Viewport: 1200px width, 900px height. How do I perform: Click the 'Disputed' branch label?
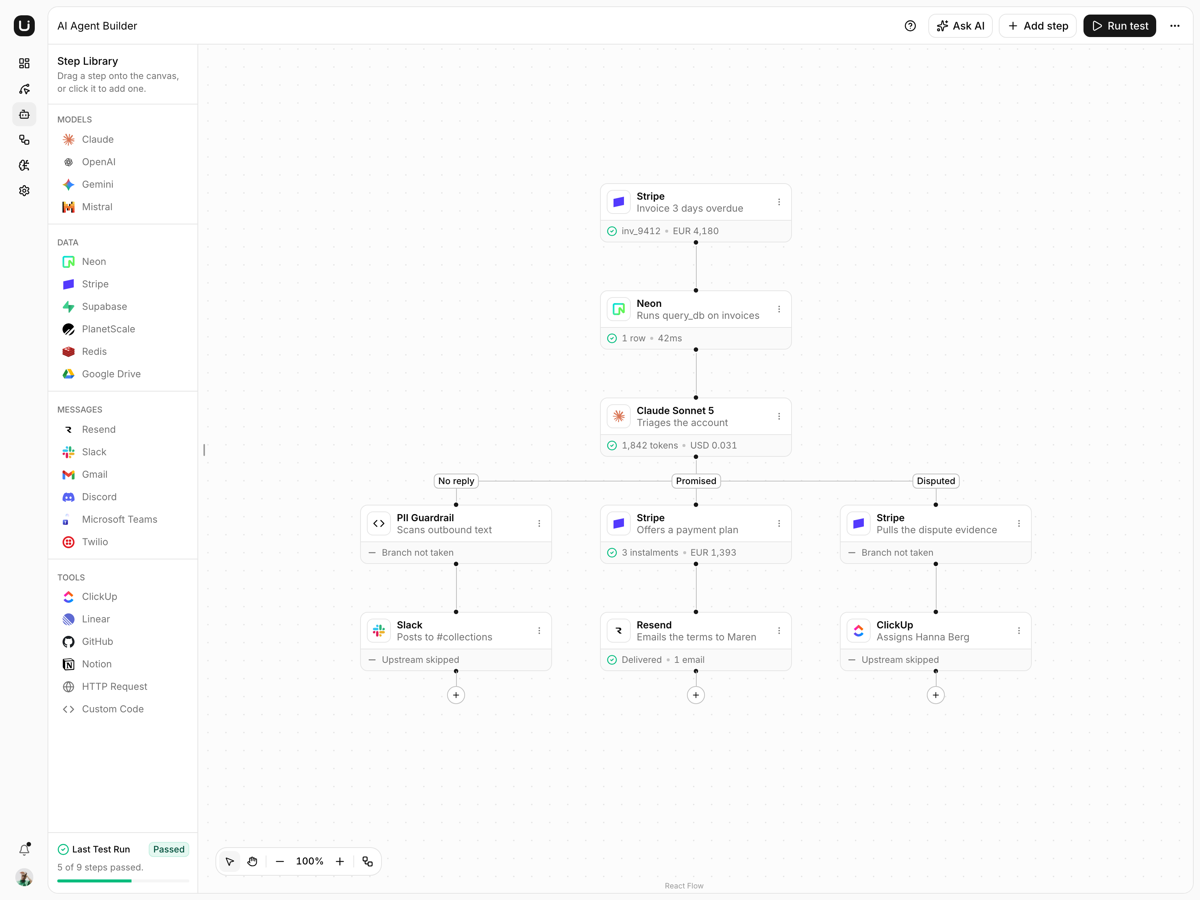[x=936, y=481]
